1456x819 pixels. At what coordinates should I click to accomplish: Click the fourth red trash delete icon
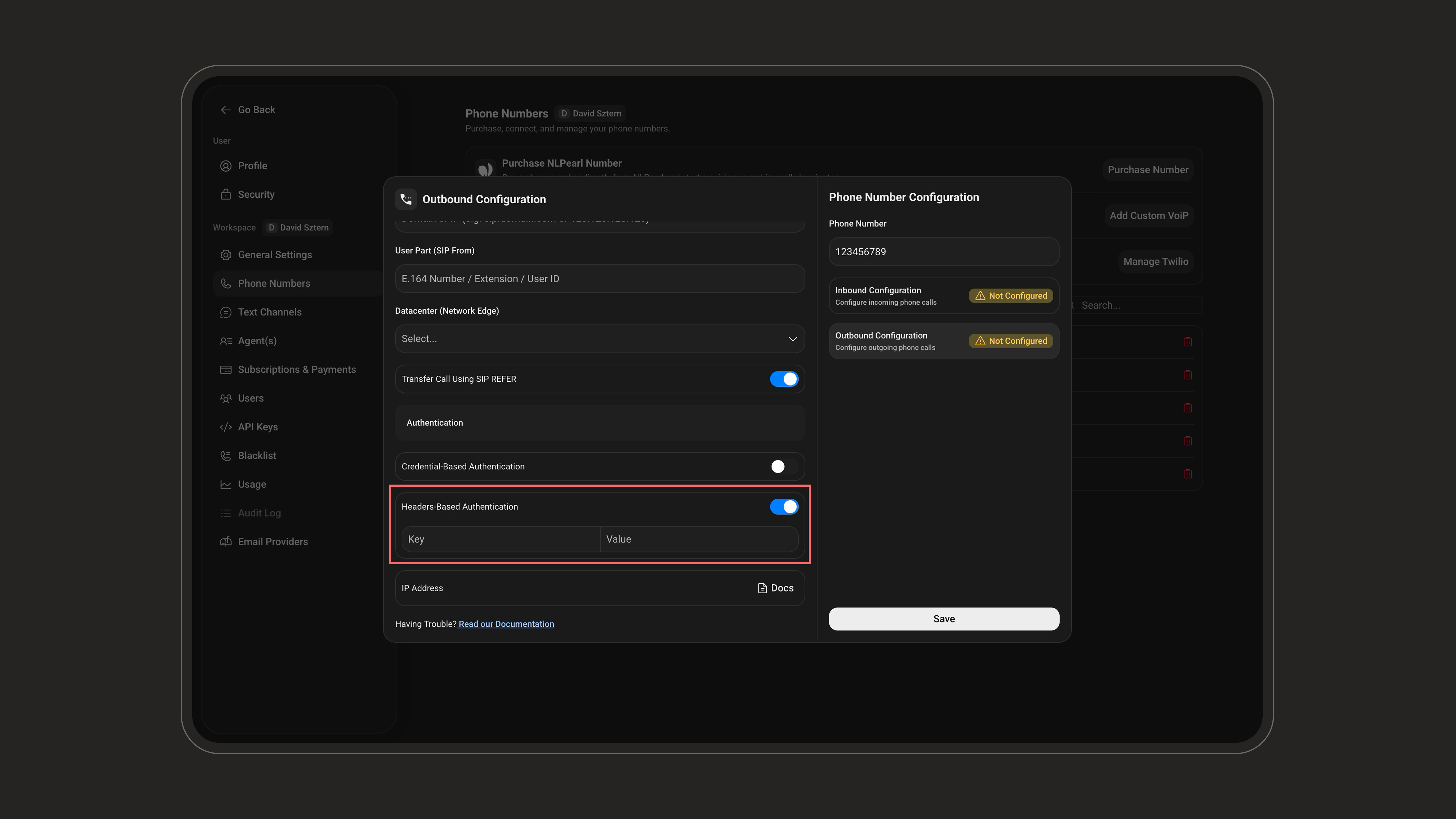(1188, 441)
